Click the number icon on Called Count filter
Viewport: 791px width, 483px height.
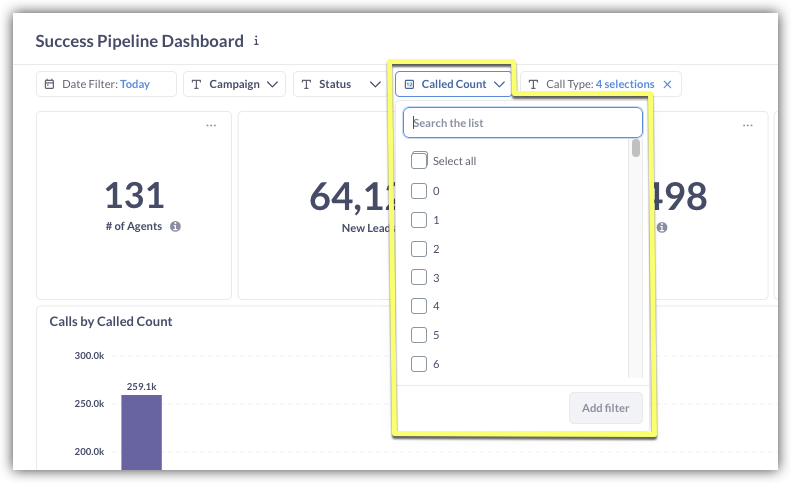click(x=408, y=85)
